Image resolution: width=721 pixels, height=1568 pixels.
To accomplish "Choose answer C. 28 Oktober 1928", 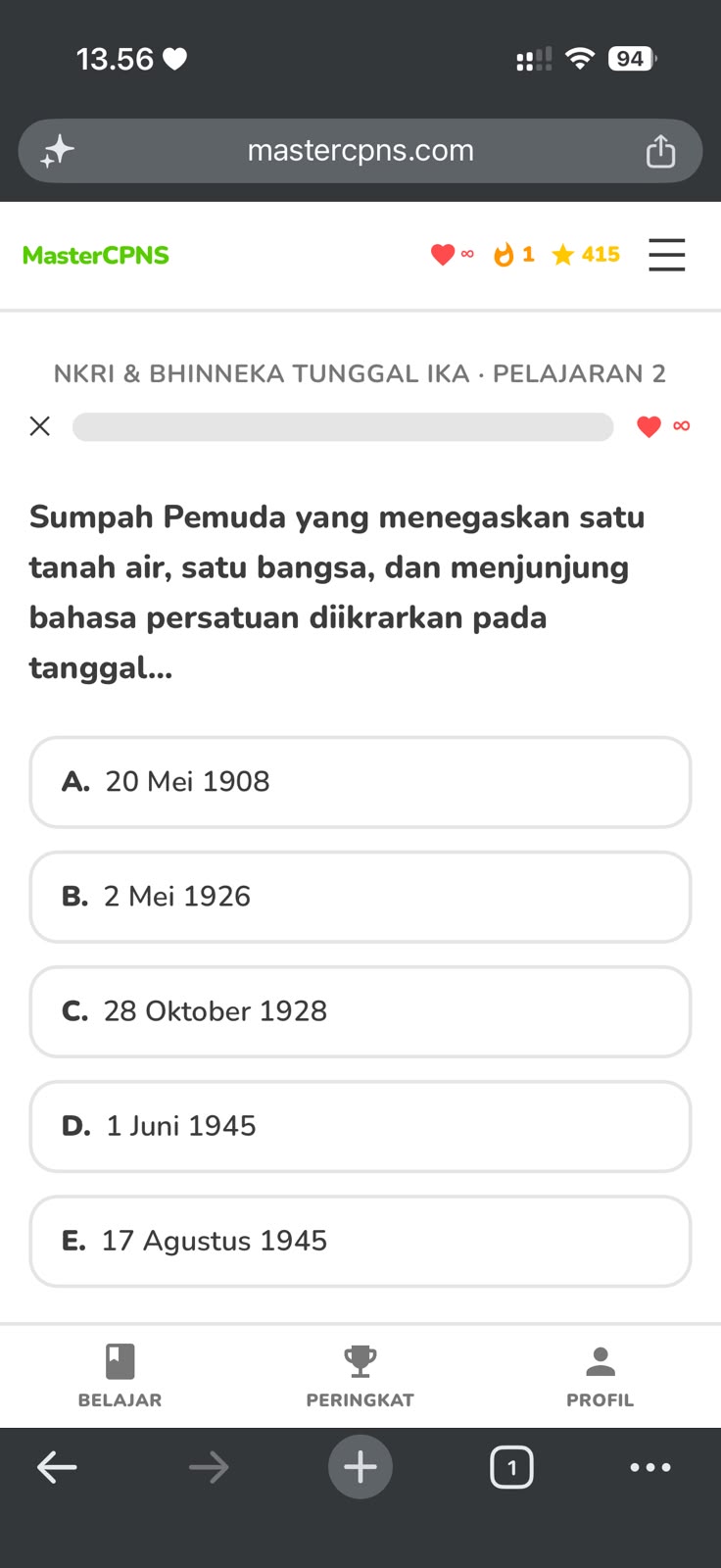I will click(x=360, y=1011).
